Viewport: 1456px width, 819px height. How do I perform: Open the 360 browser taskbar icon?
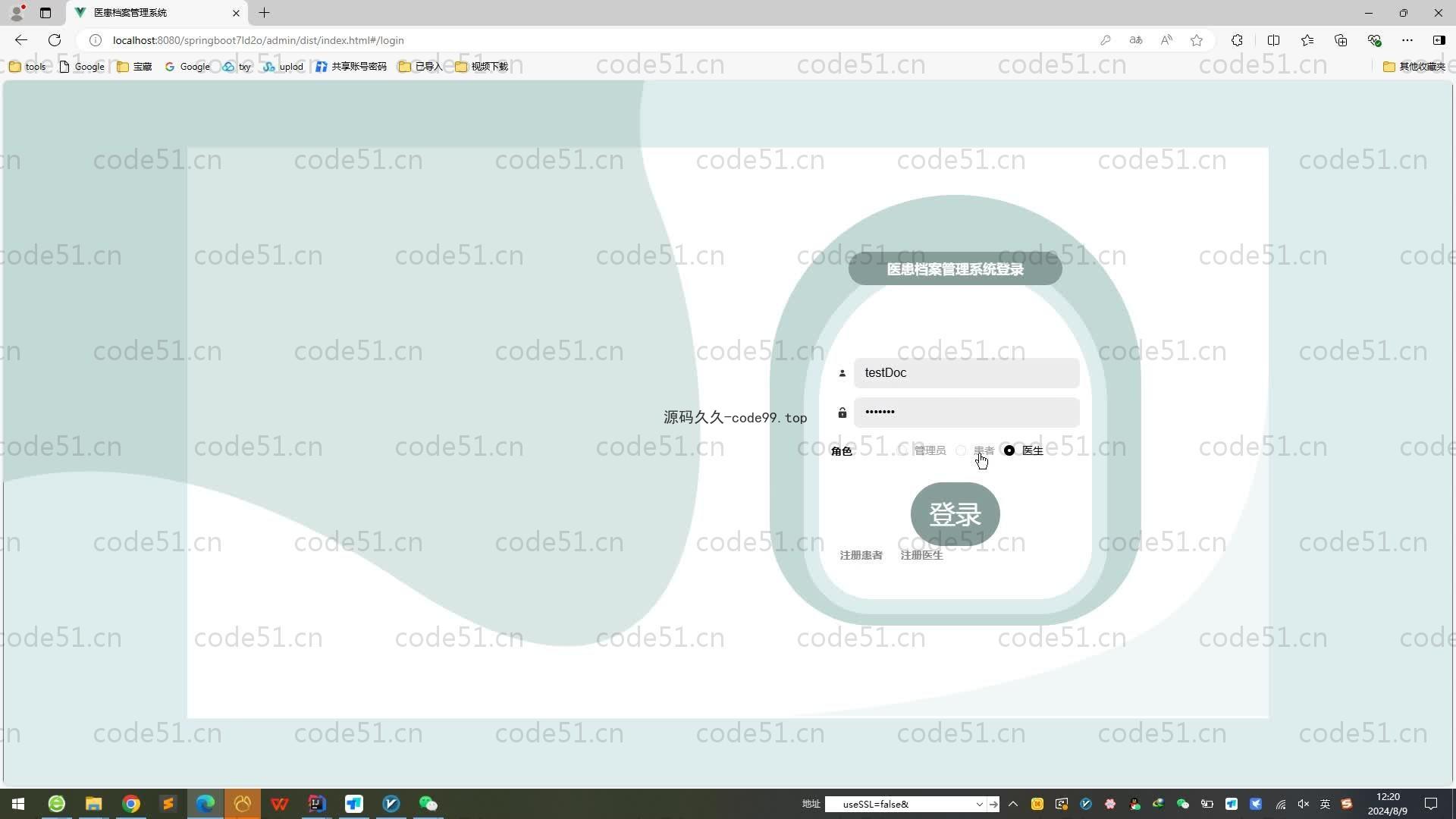click(56, 804)
